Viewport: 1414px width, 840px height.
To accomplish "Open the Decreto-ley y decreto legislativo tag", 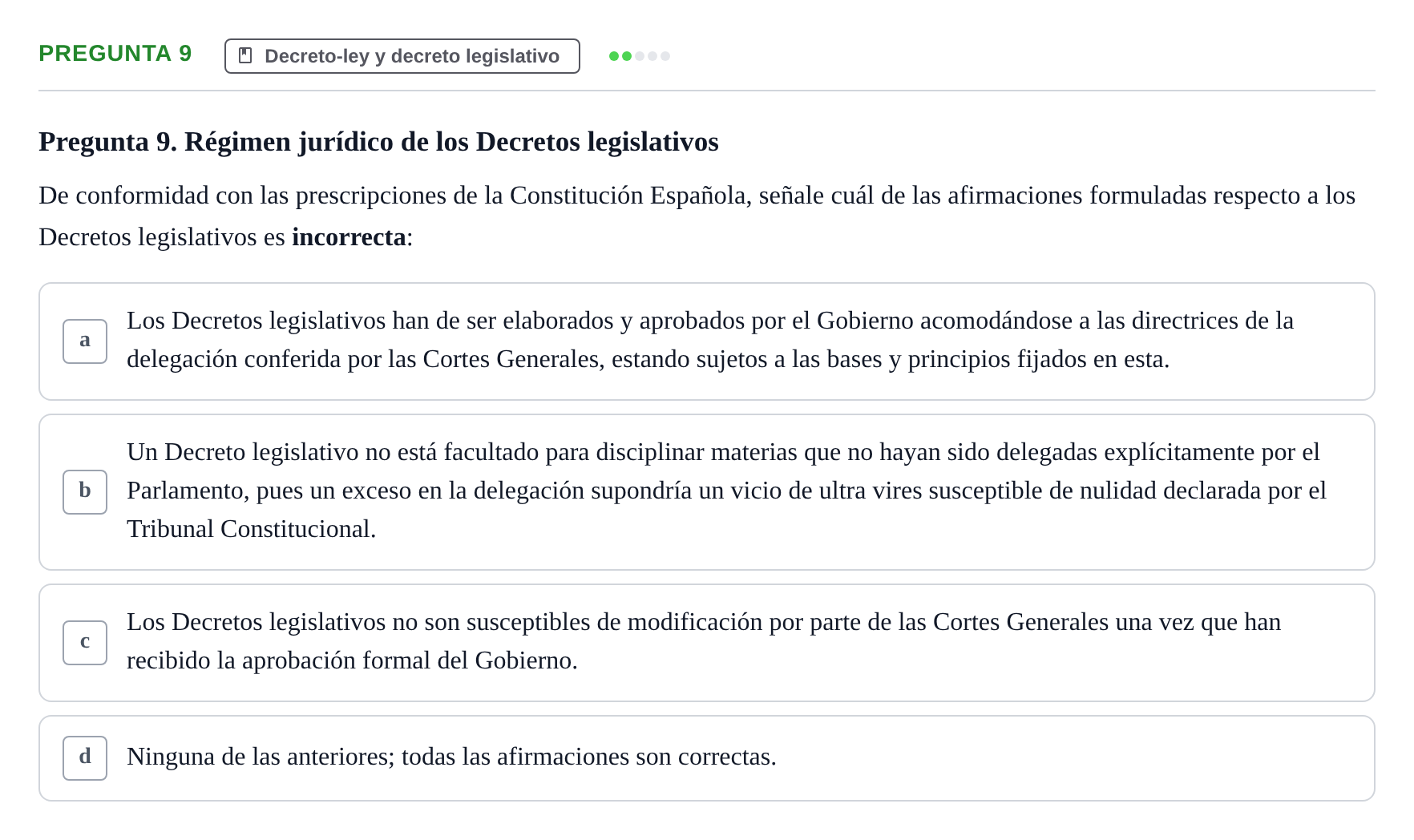I will 402,56.
